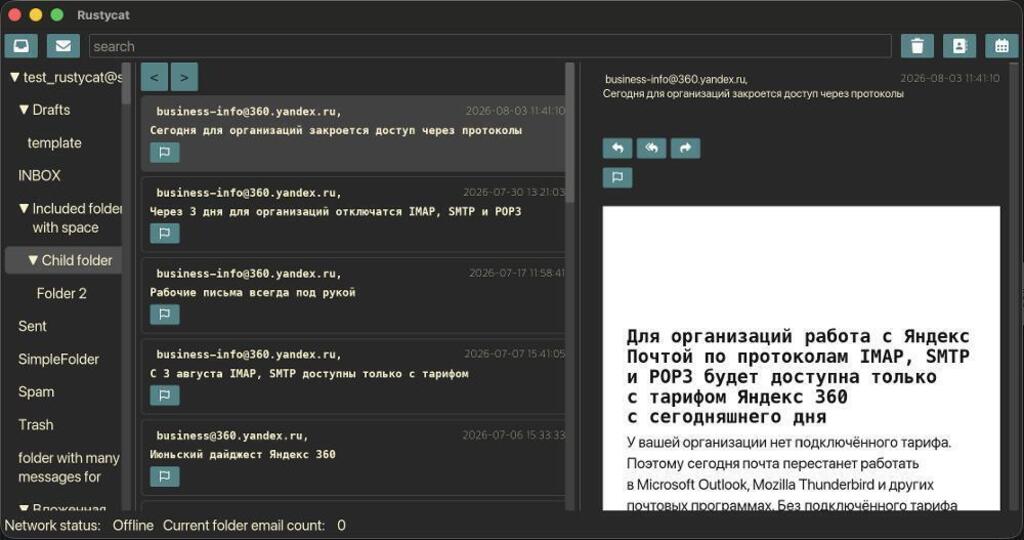Flag the 'Июньский дайджест Яндекс 360' email
The height and width of the screenshot is (540, 1024).
pyautogui.click(x=165, y=477)
